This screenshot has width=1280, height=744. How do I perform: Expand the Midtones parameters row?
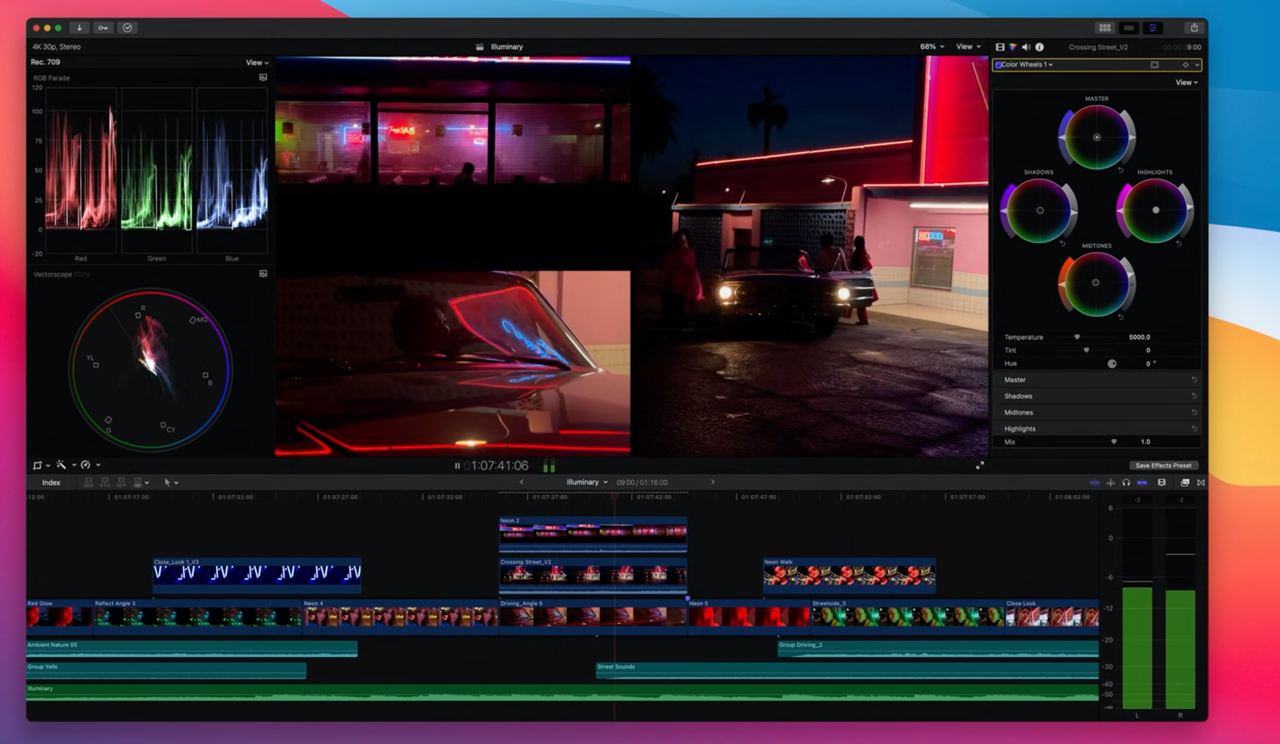[x=1097, y=412]
